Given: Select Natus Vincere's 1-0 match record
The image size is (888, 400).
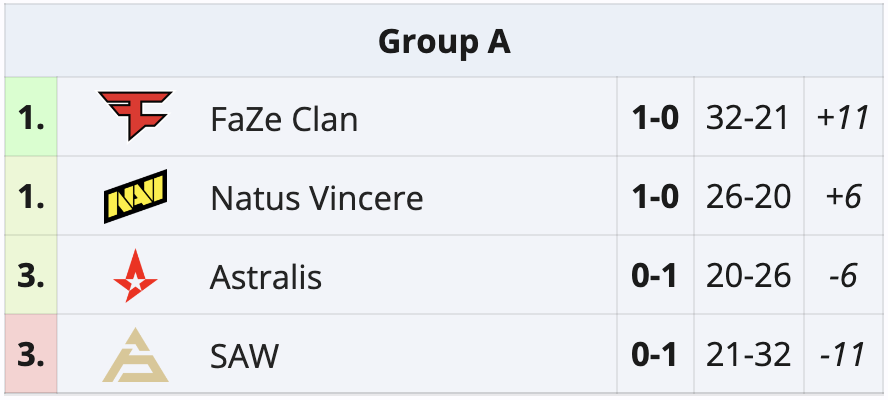Looking at the screenshot, I should click(x=655, y=197).
